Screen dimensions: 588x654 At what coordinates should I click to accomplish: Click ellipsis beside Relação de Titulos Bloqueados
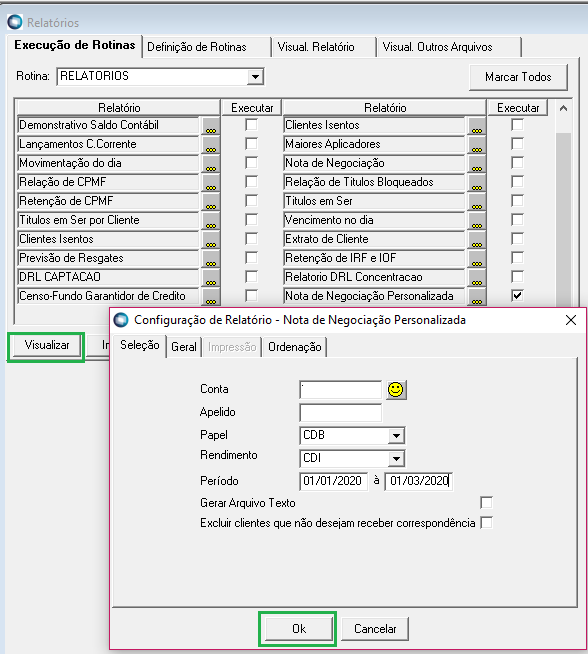pos(477,182)
